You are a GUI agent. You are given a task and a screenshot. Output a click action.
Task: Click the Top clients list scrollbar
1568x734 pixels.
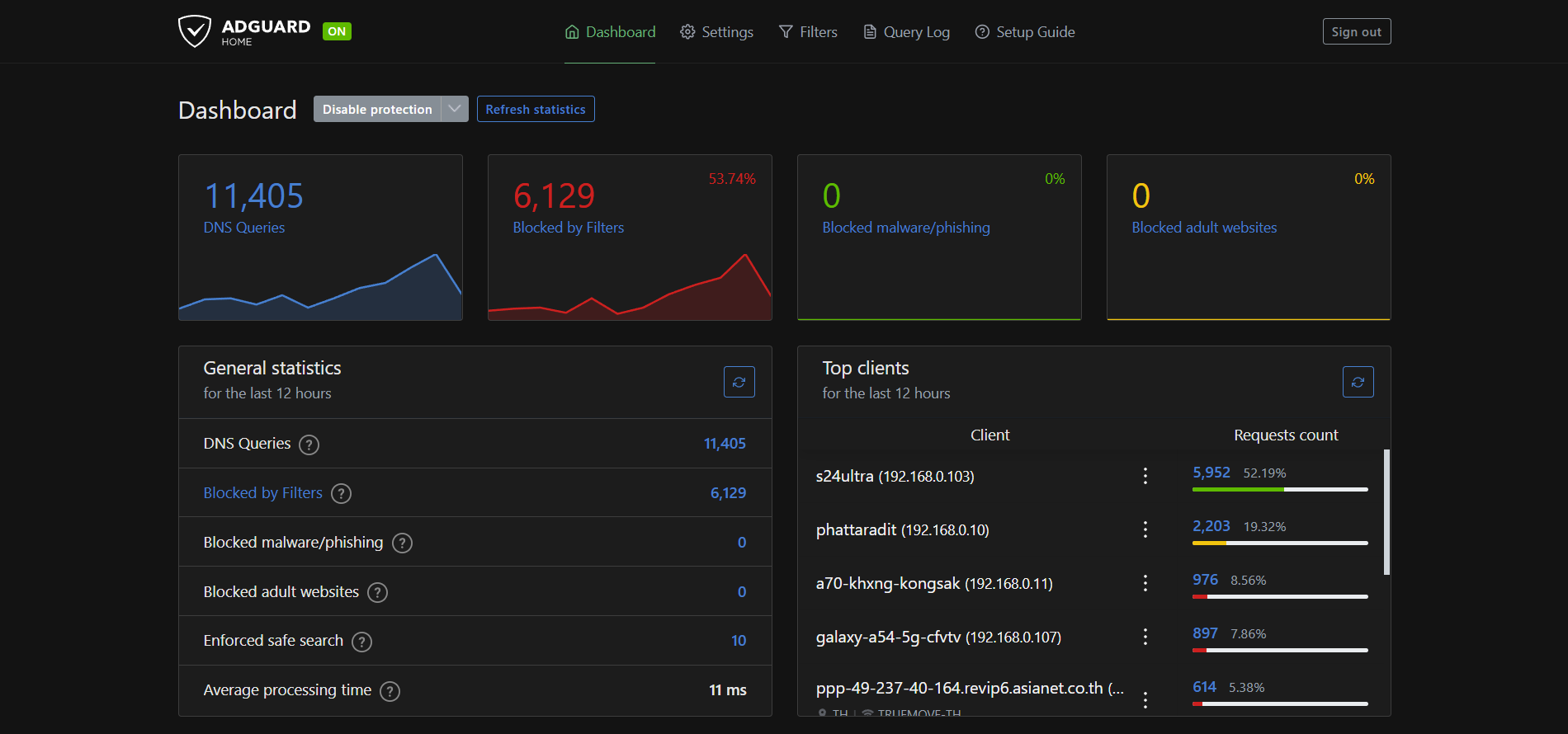click(1386, 511)
